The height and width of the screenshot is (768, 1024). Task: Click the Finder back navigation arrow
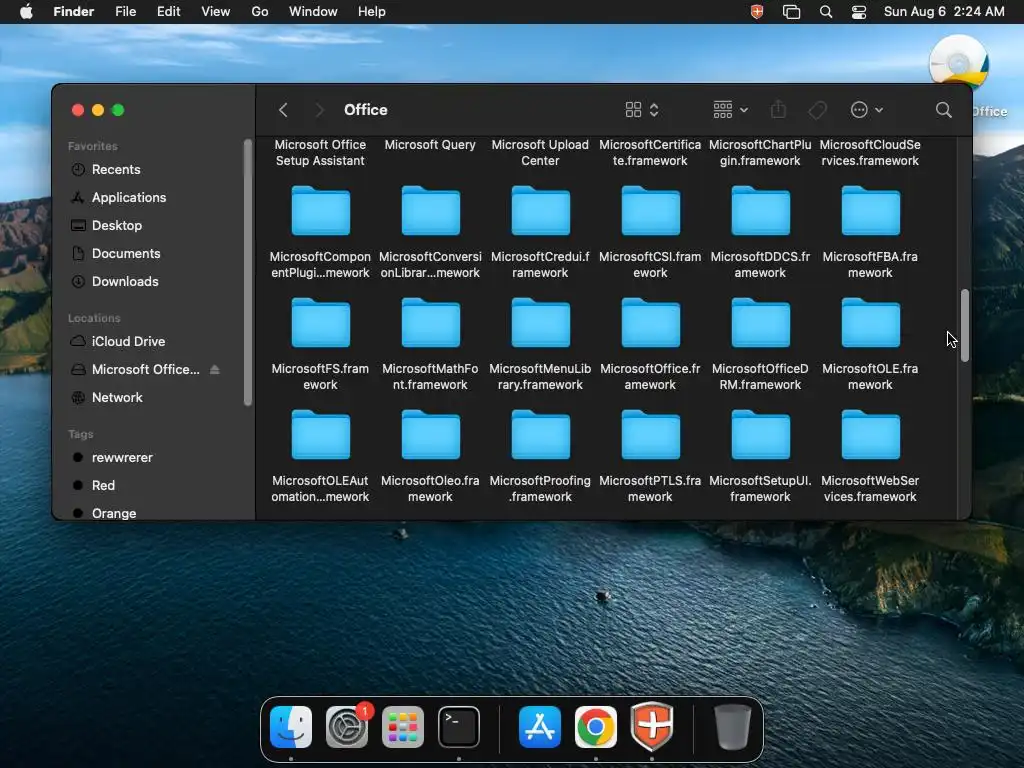pyautogui.click(x=283, y=110)
